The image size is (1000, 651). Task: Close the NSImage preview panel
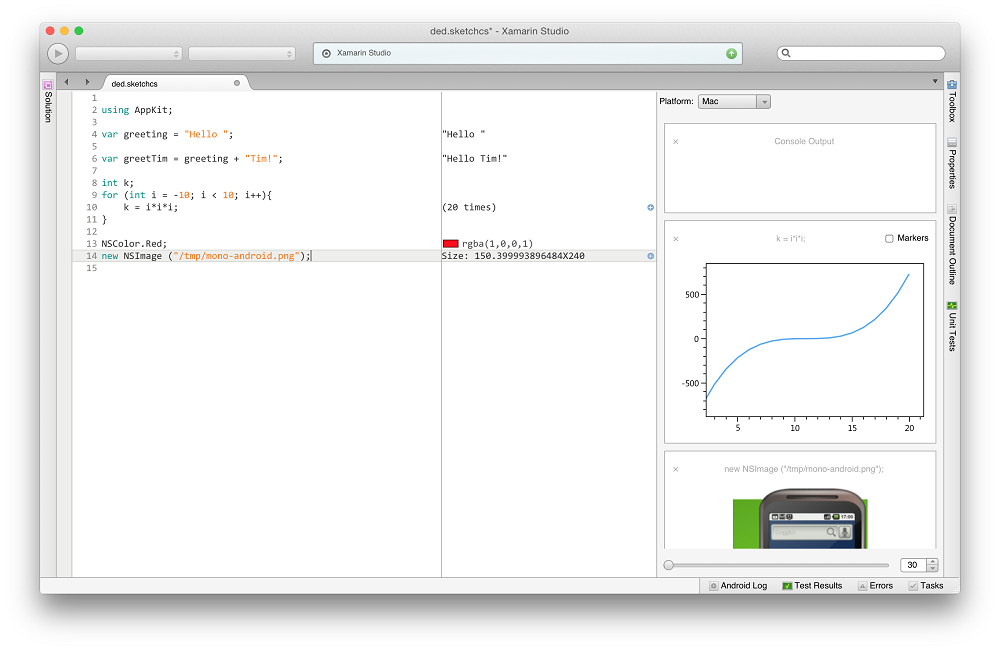pos(675,469)
